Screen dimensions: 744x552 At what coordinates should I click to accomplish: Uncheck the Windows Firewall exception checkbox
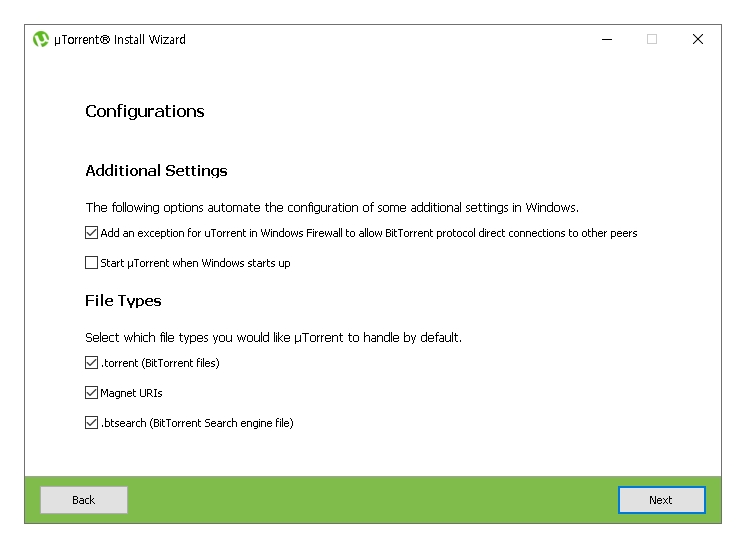[91, 233]
